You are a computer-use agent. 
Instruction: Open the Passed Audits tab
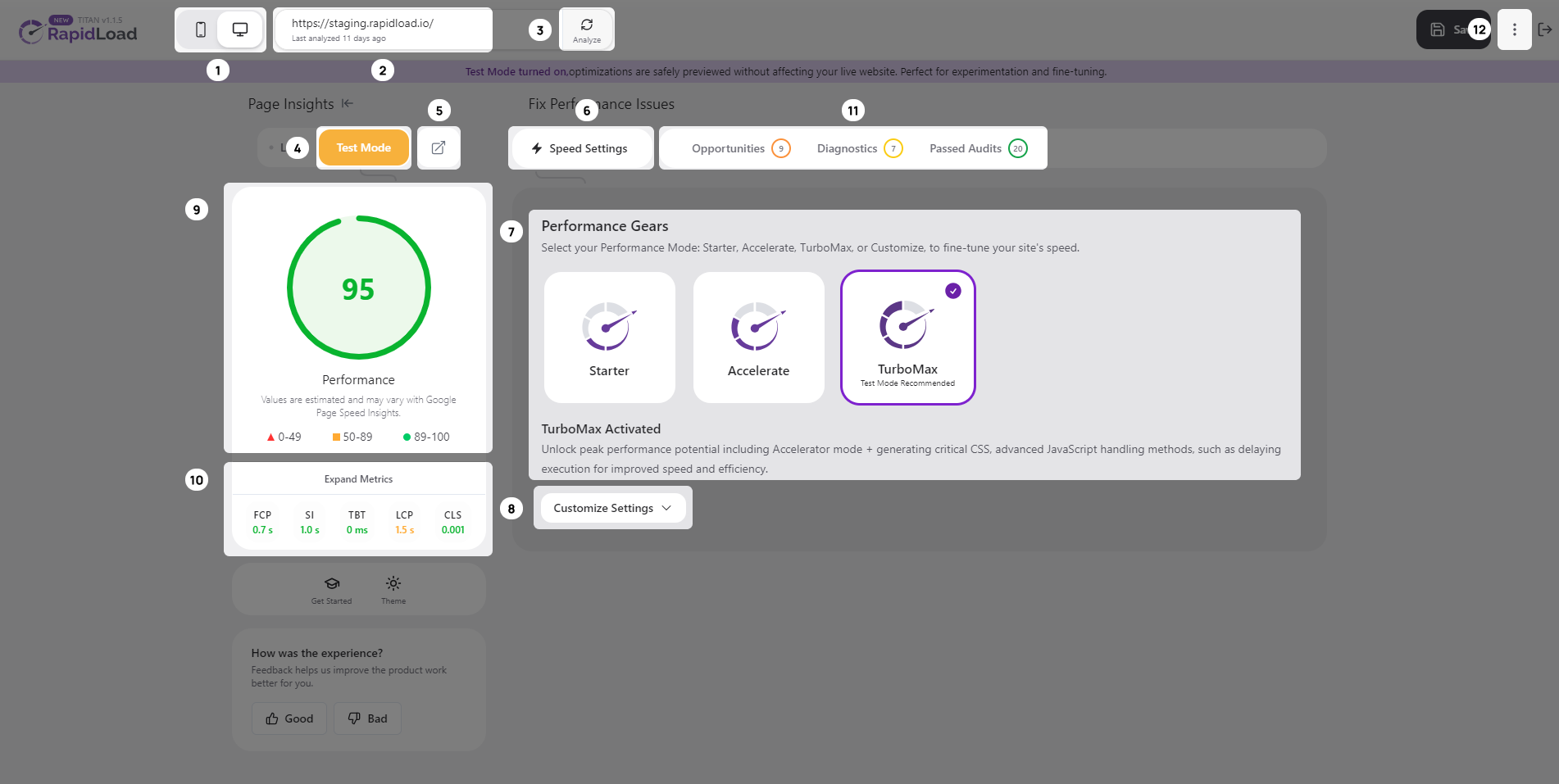coord(979,148)
